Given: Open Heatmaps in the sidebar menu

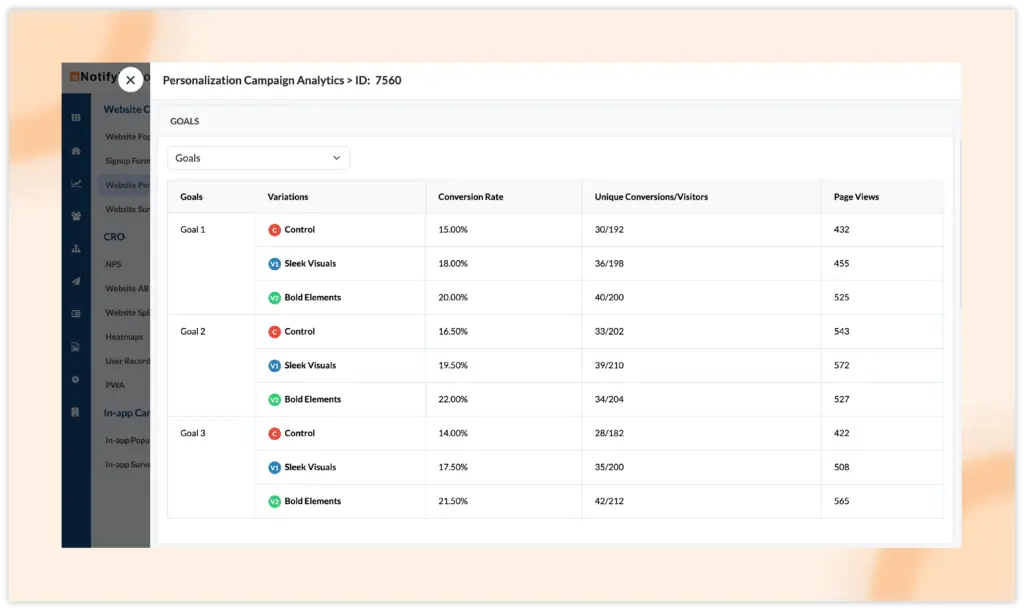Looking at the screenshot, I should 124,337.
